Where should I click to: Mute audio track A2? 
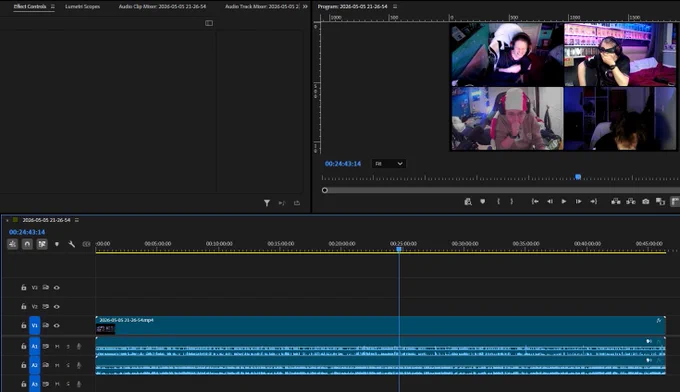tap(57, 365)
